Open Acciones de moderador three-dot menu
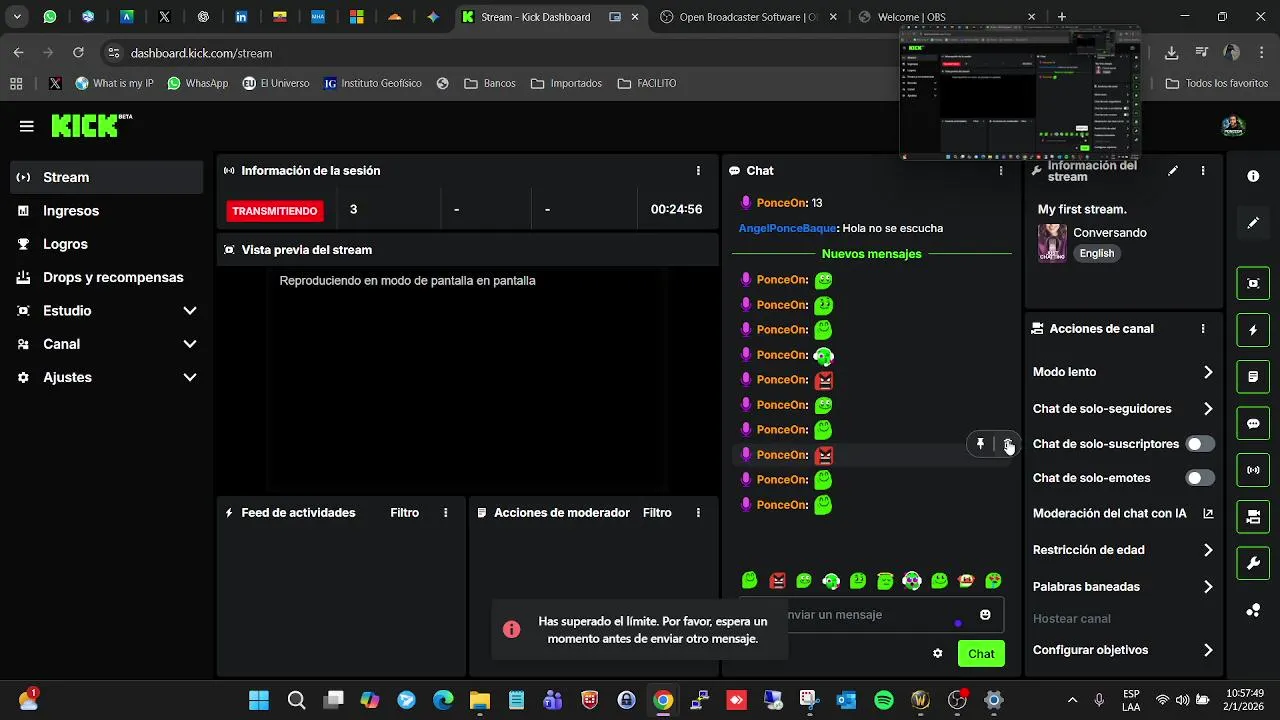Image resolution: width=1280 pixels, height=720 pixels. pyautogui.click(x=698, y=513)
